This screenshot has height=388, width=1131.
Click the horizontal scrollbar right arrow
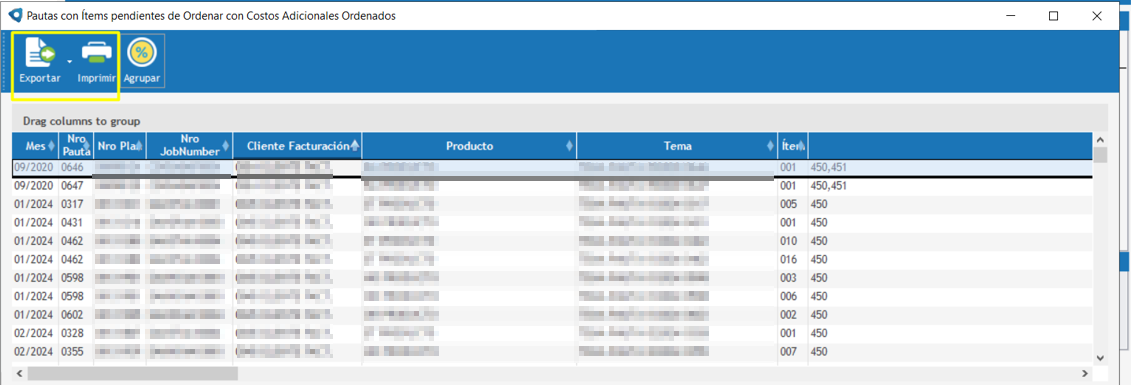[x=1085, y=374]
